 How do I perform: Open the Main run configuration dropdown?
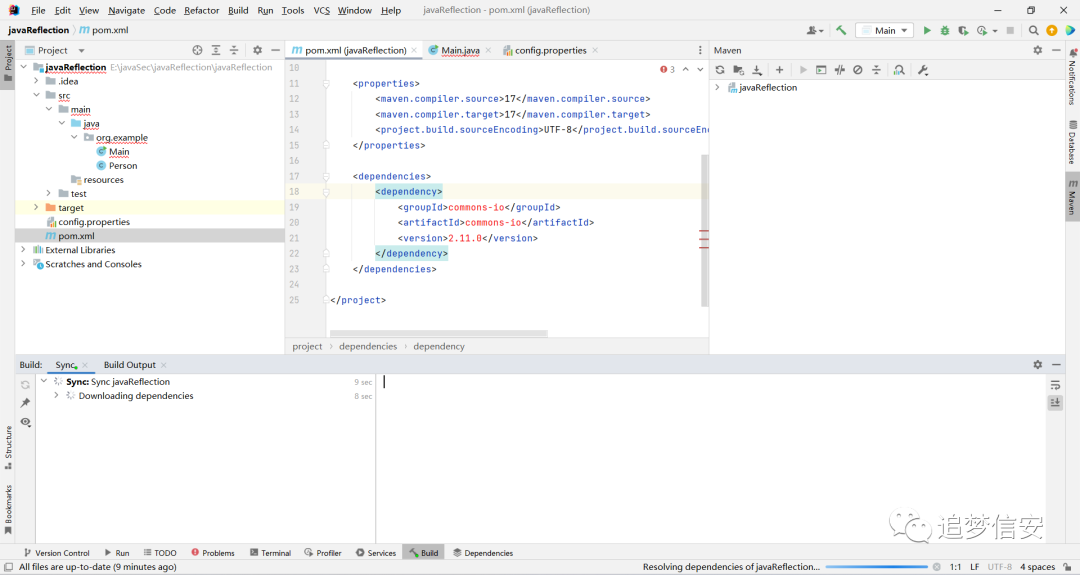coord(884,30)
